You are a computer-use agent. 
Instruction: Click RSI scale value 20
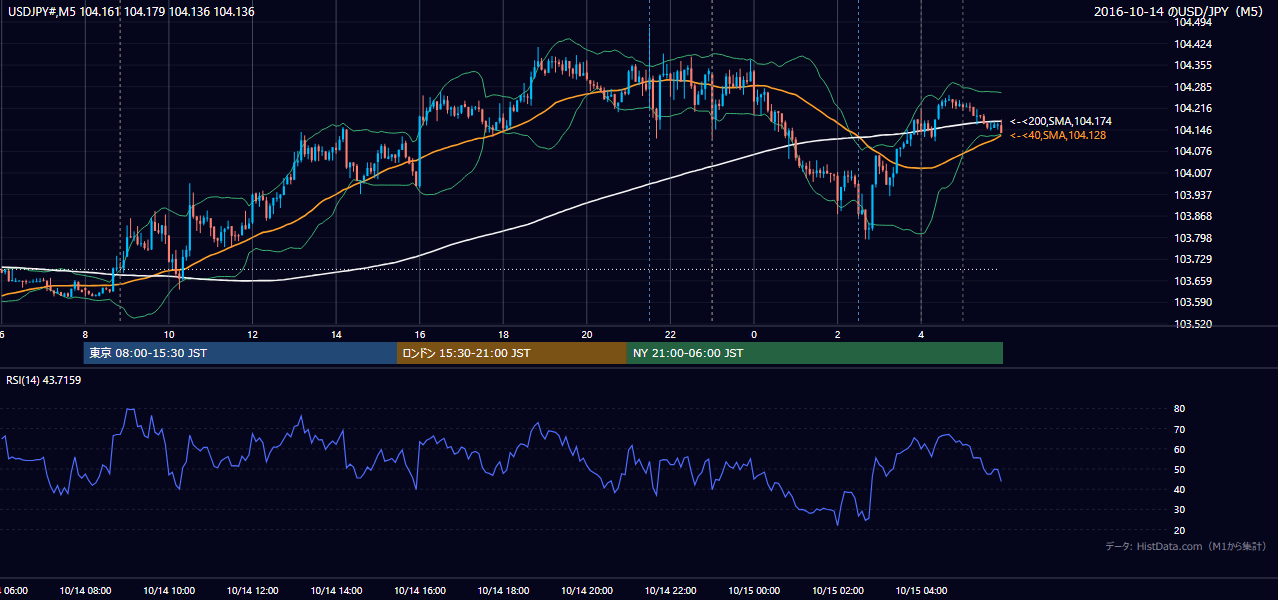pyautogui.click(x=1180, y=530)
